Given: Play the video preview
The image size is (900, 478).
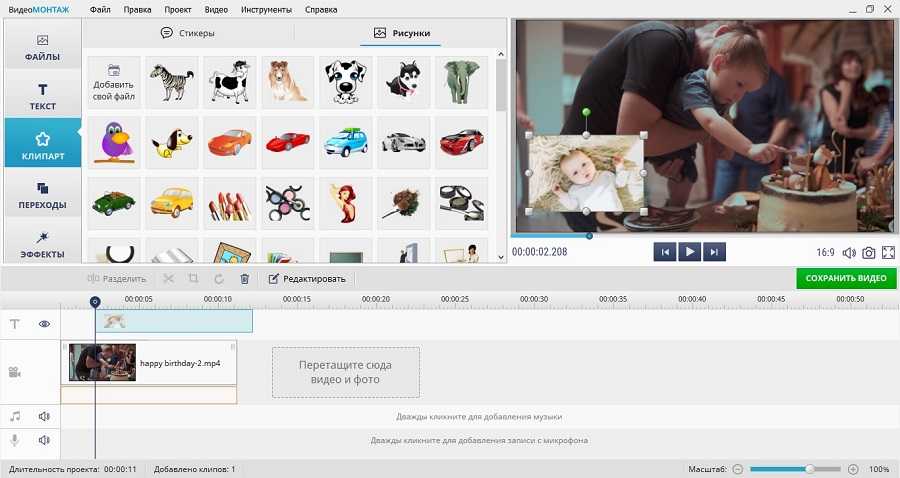Looking at the screenshot, I should [689, 252].
